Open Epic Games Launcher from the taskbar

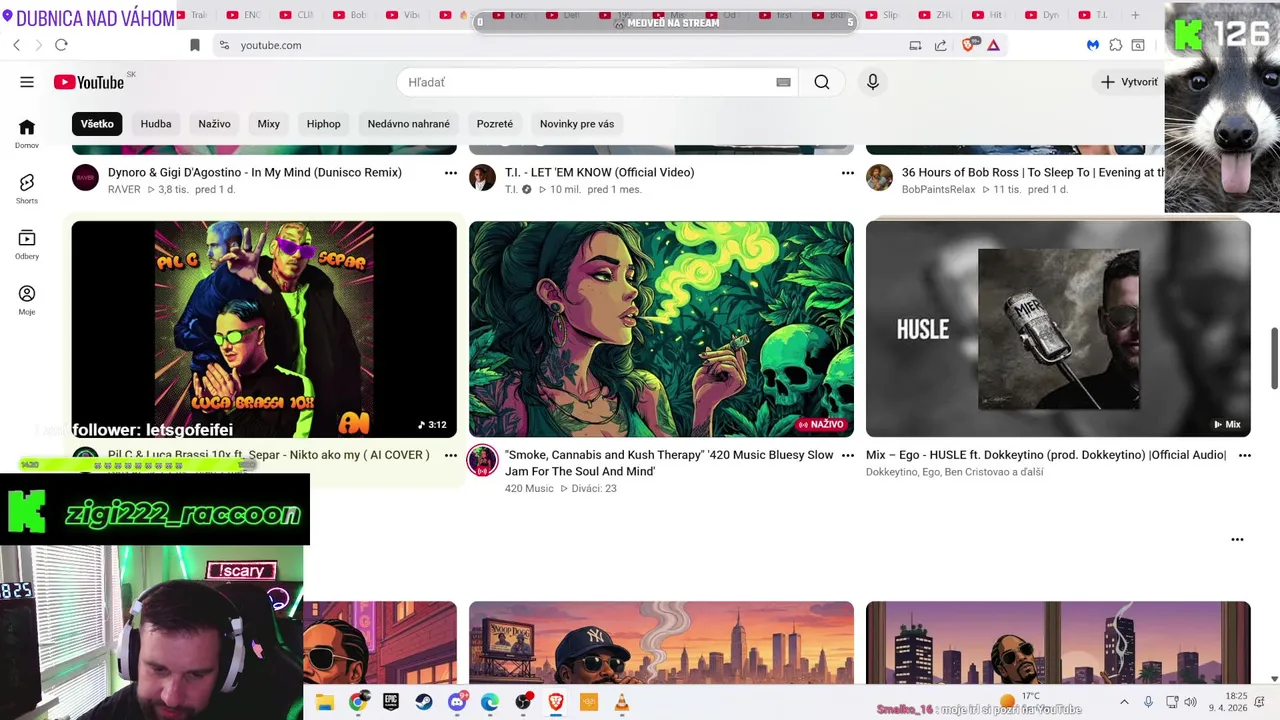391,702
